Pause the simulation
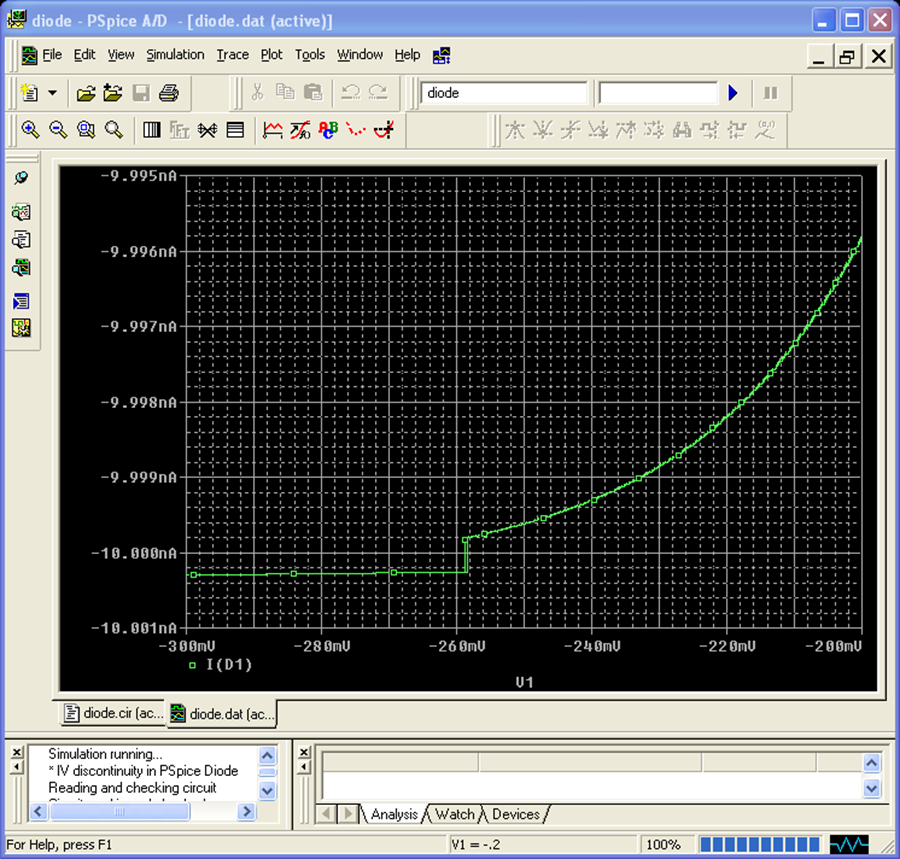Viewport: 900px width, 859px height. [x=770, y=92]
